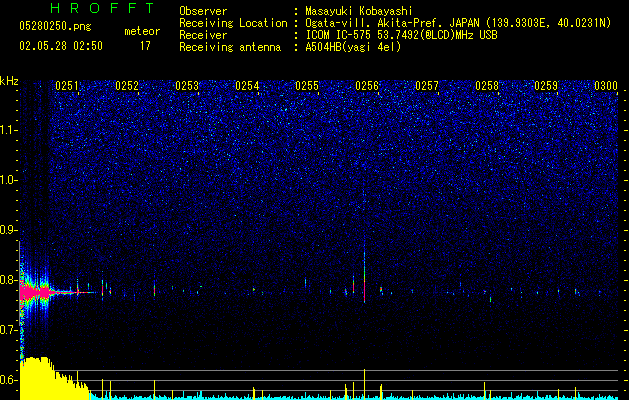Click the Observer label
This screenshot has width=629, height=400.
203,11
